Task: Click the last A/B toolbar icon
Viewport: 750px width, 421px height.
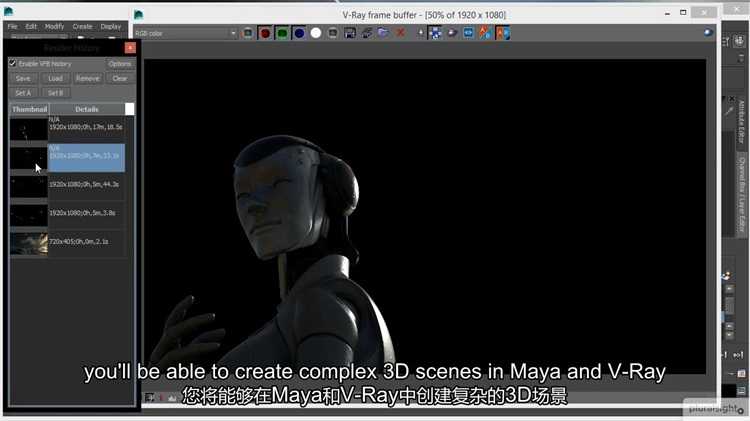Action: click(x=502, y=33)
